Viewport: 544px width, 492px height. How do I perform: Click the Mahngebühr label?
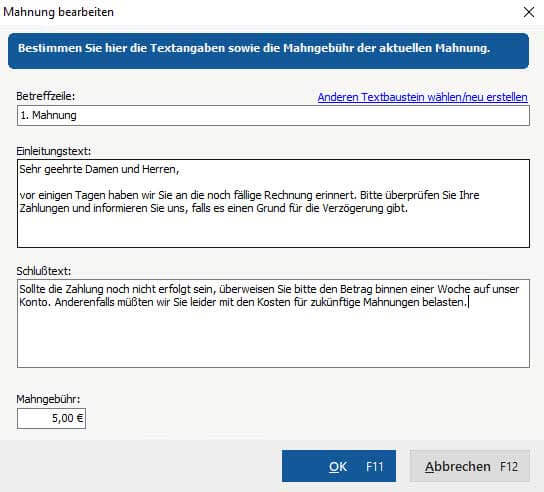48,399
